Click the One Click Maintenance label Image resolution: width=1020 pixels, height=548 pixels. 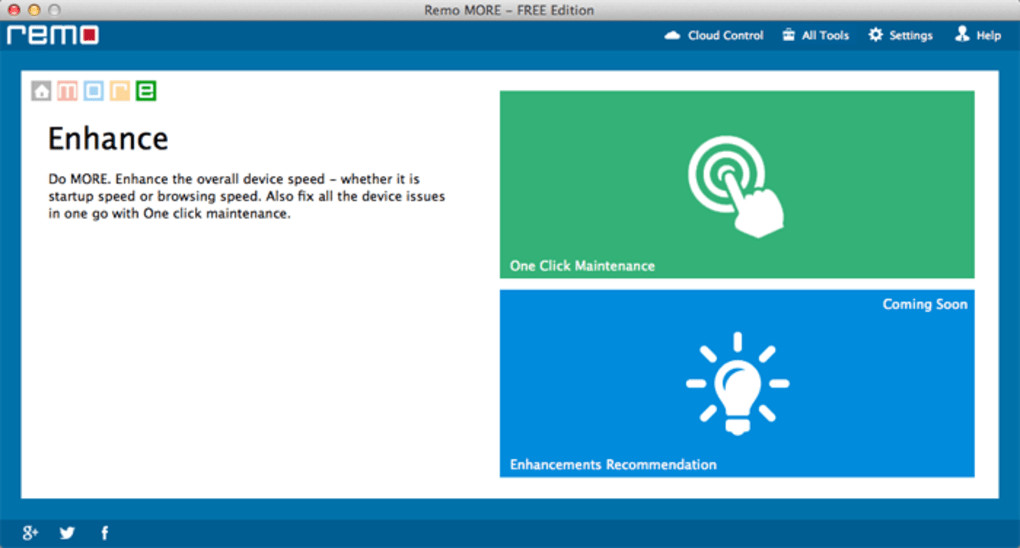pyautogui.click(x=582, y=266)
